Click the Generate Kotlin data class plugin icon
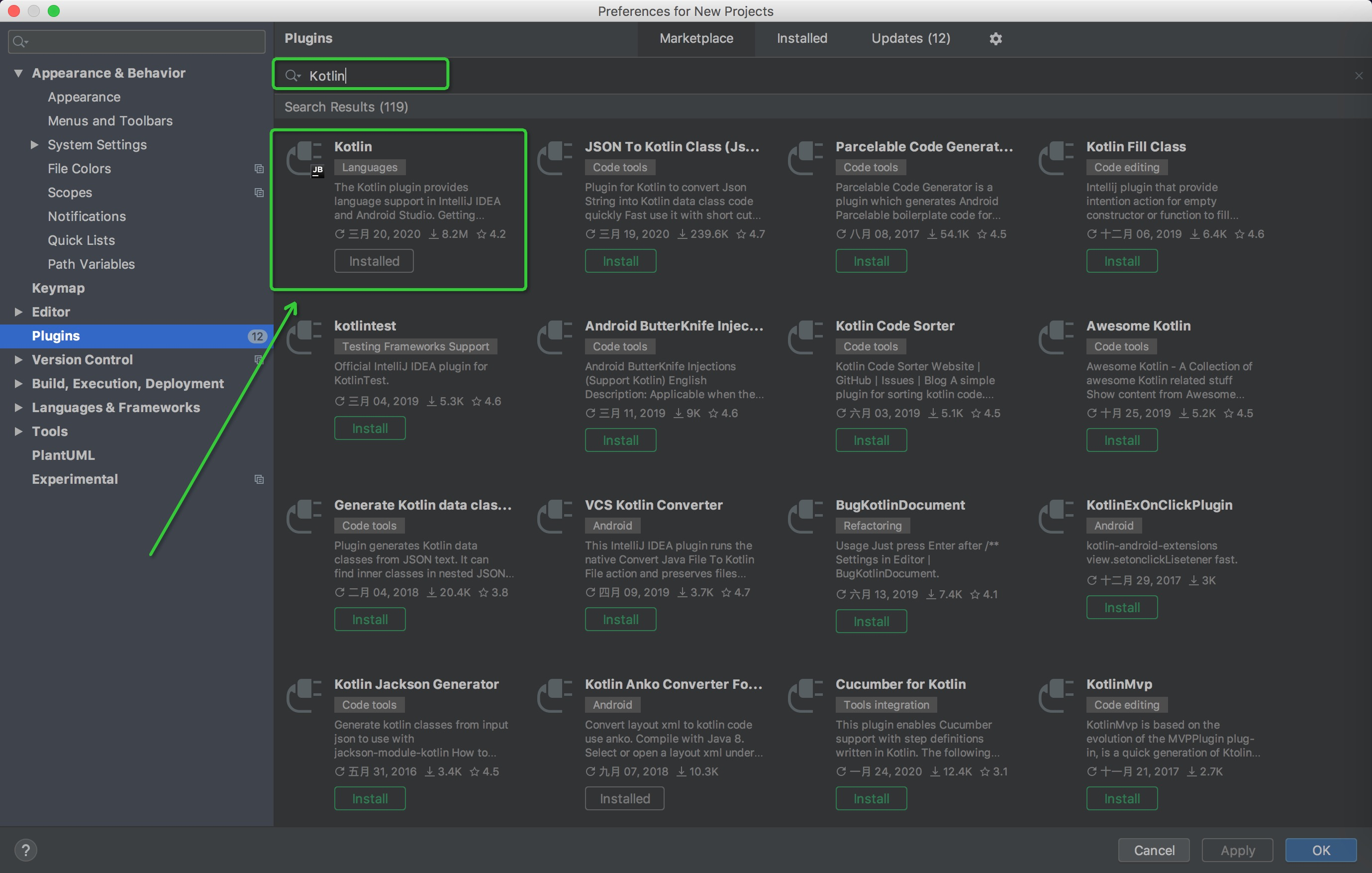Viewport: 1372px width, 873px height. (x=304, y=516)
